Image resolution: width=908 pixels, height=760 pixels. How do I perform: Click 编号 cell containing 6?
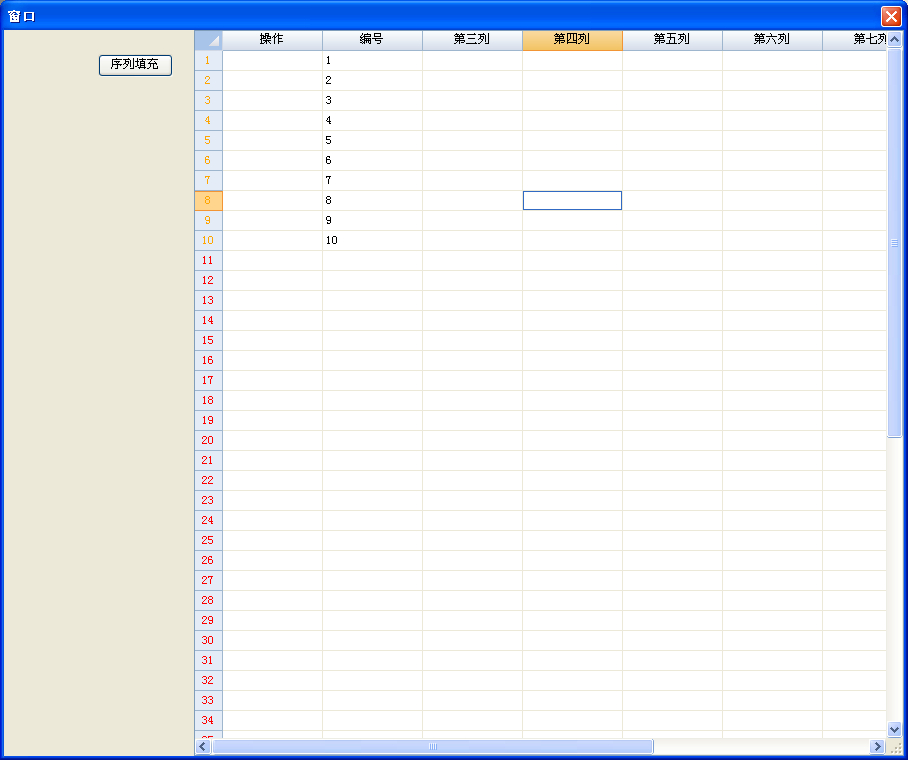pos(372,160)
